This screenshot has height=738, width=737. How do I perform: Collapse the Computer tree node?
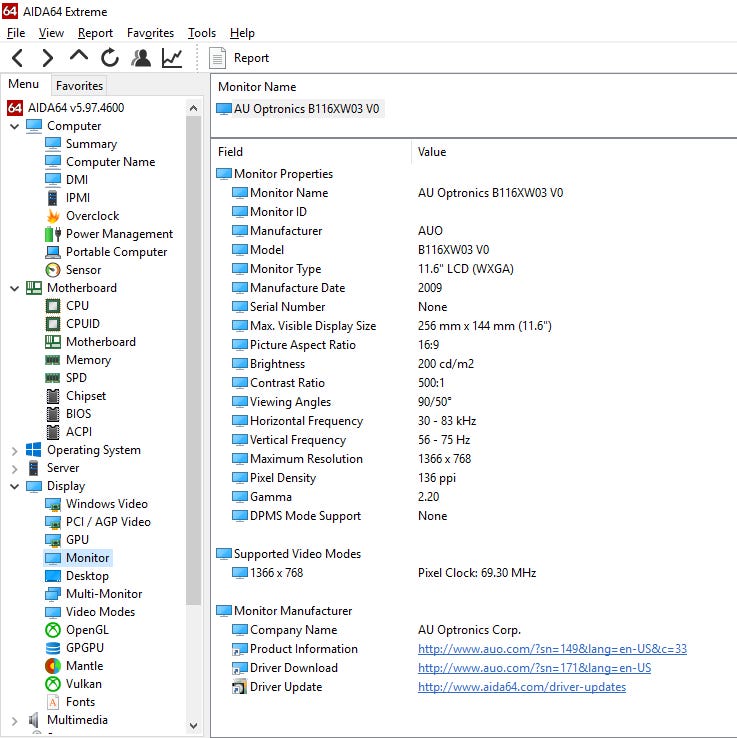pos(14,126)
